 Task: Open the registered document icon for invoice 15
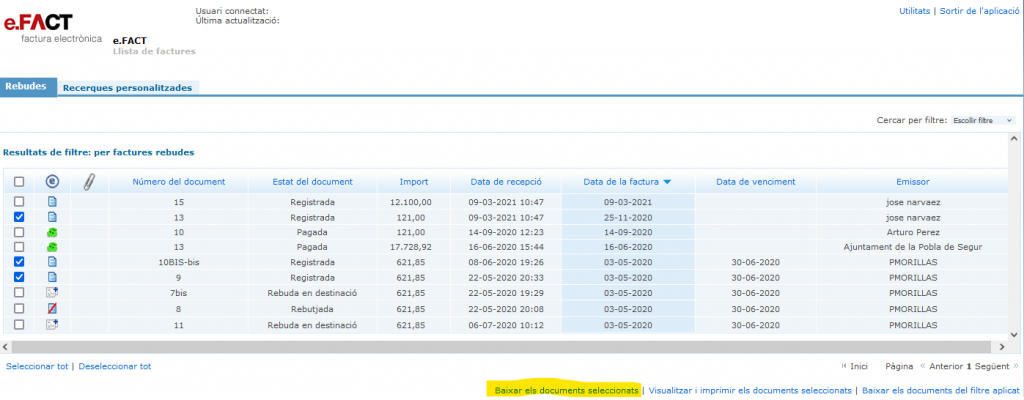coord(53,202)
